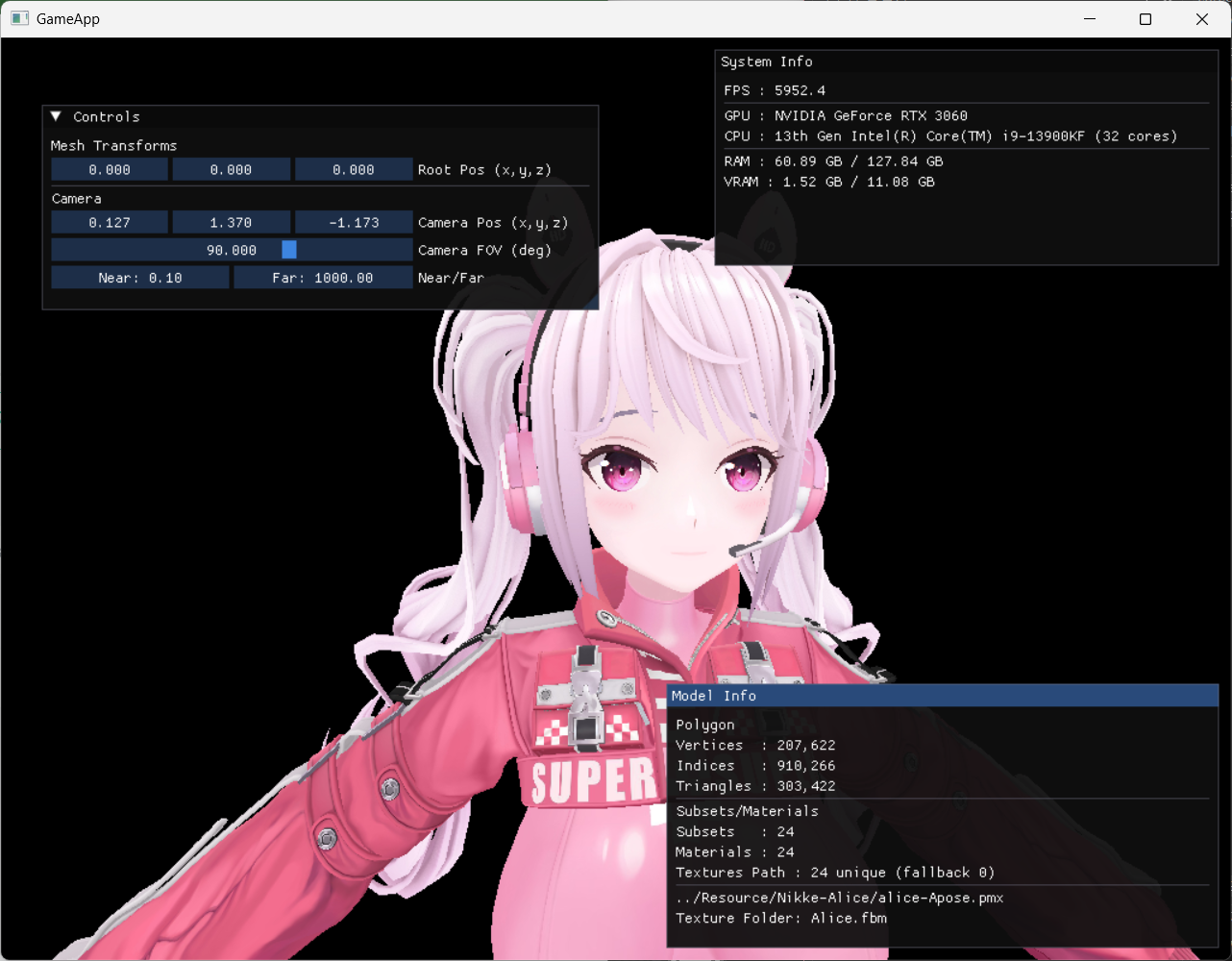Click the CPU i9-13900KF line
This screenshot has width=1232, height=961.
pyautogui.click(x=950, y=136)
